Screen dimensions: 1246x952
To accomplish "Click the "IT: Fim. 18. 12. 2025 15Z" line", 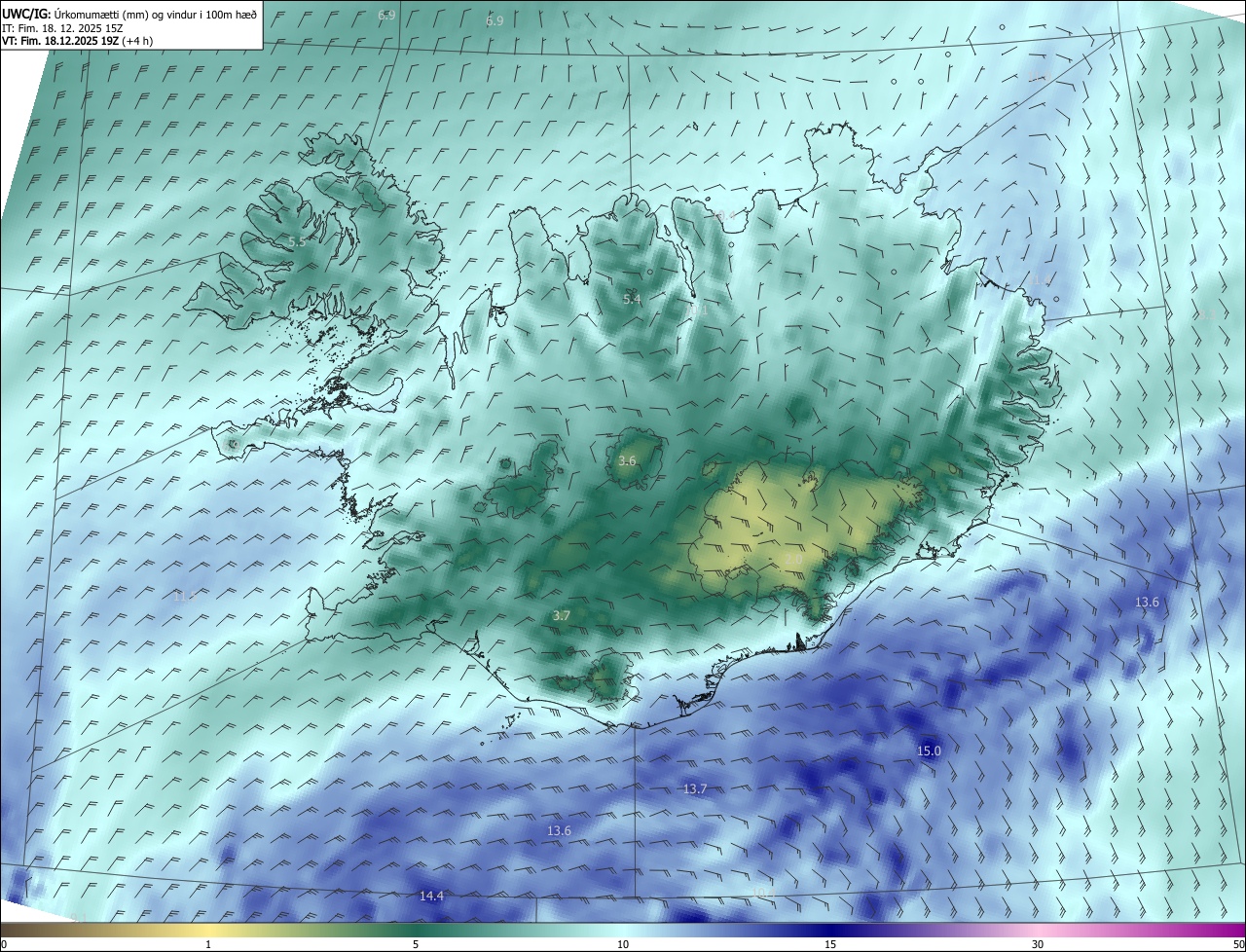I will pos(60,28).
